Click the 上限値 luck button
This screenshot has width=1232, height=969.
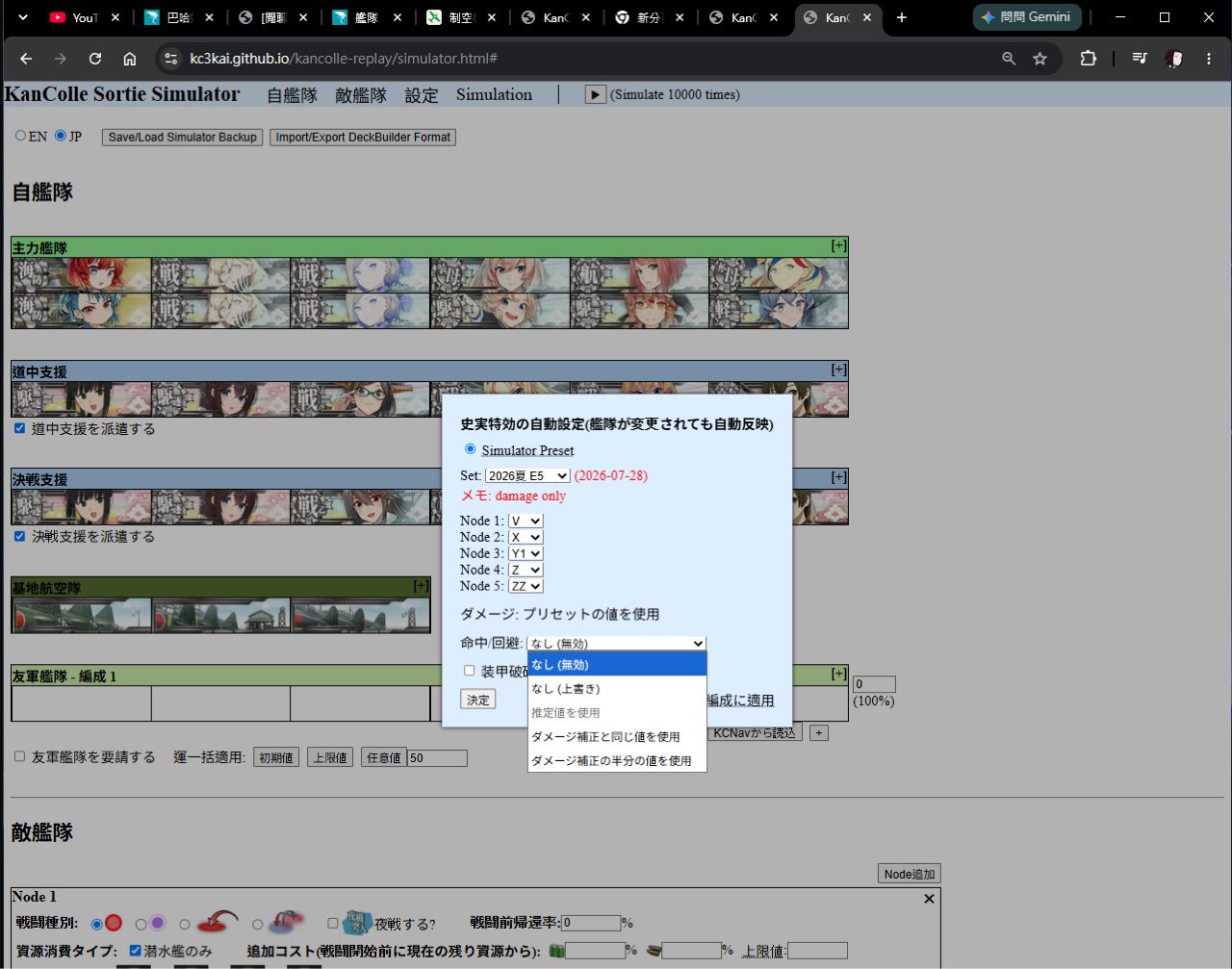[330, 758]
